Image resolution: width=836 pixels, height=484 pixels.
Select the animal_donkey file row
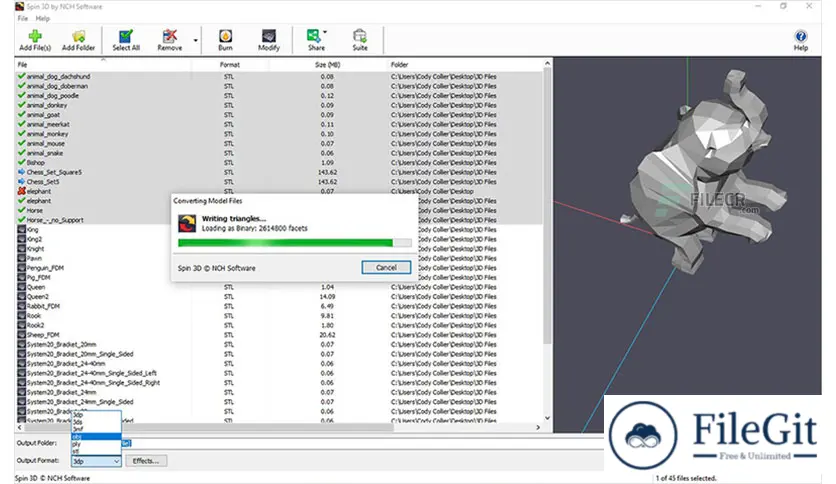(279, 105)
